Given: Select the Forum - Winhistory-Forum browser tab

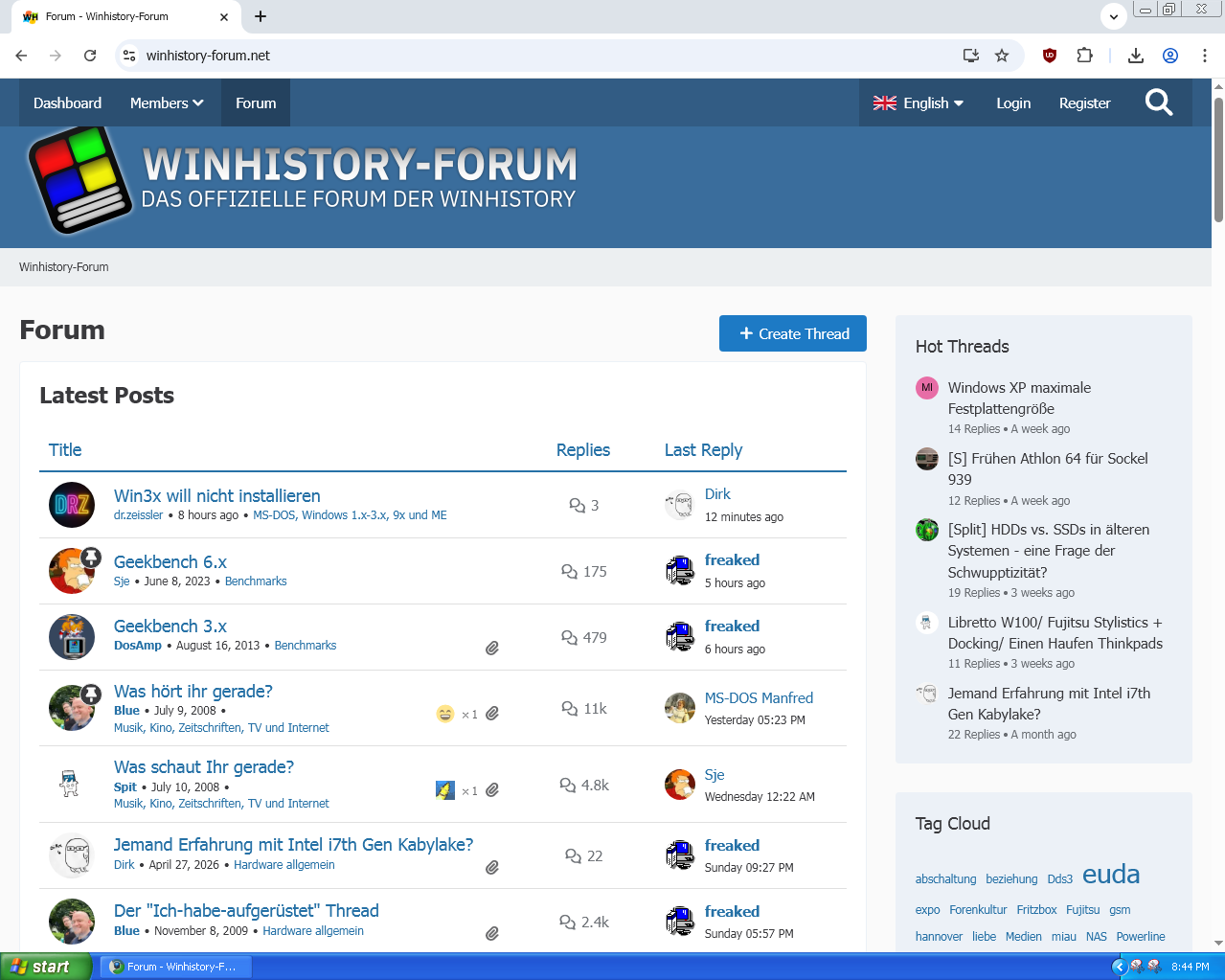Looking at the screenshot, I should tap(126, 16).
